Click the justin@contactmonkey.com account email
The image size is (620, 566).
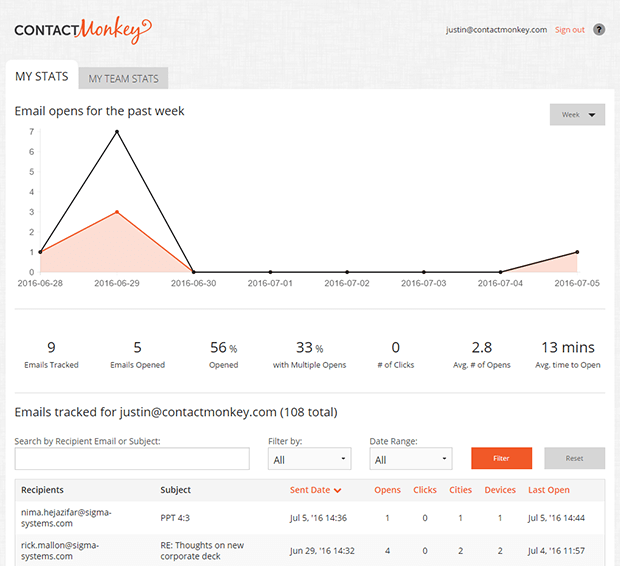(x=497, y=30)
